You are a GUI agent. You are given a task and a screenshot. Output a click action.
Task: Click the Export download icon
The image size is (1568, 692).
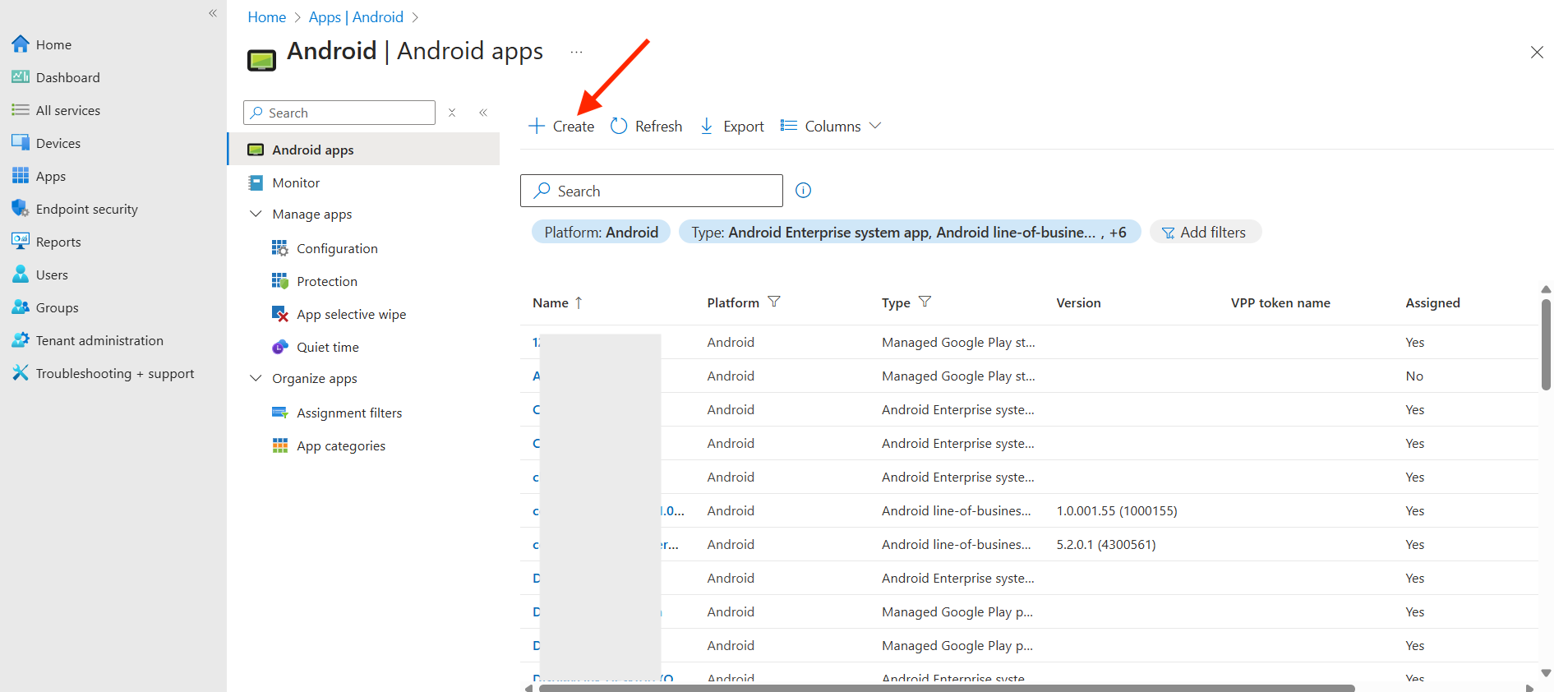click(x=707, y=126)
